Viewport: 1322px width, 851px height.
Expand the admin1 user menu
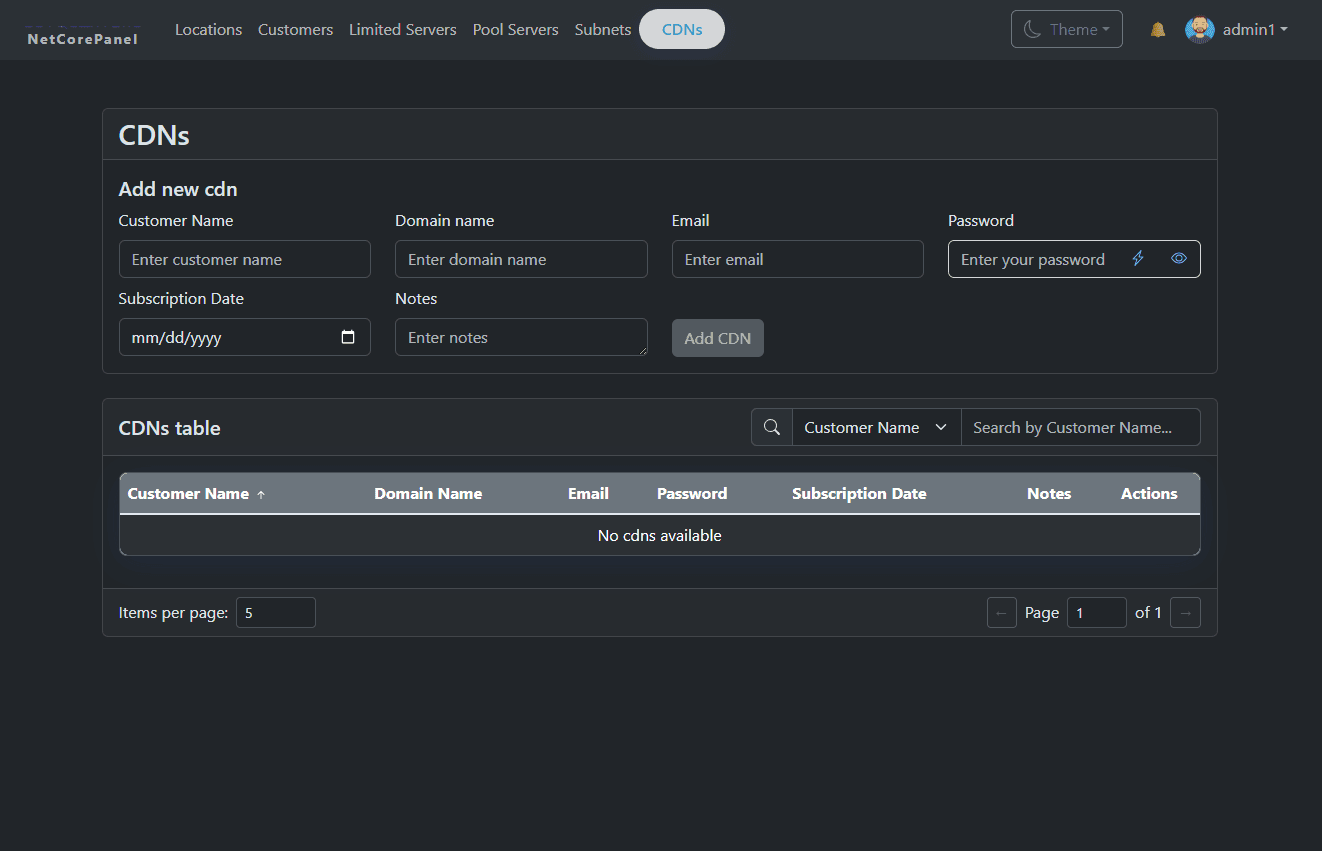coord(1255,30)
